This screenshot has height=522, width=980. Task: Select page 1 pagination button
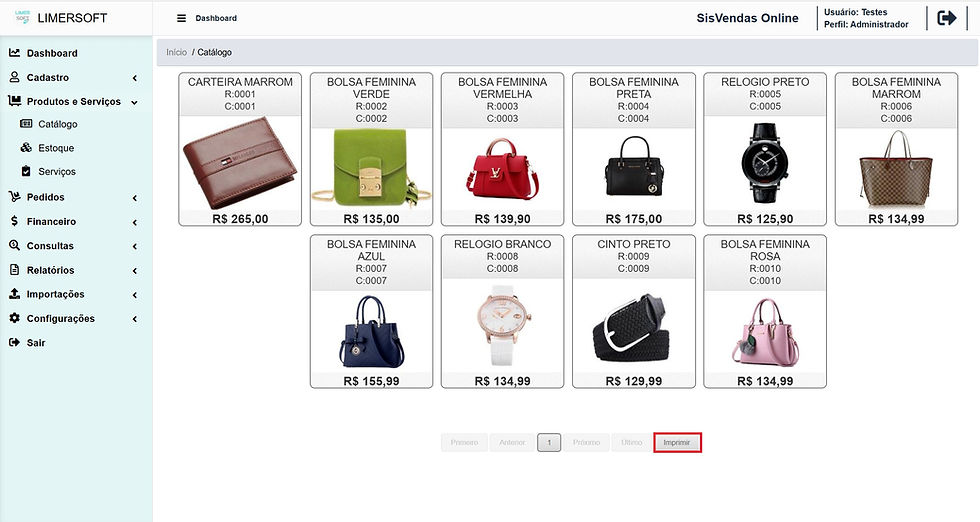[549, 443]
